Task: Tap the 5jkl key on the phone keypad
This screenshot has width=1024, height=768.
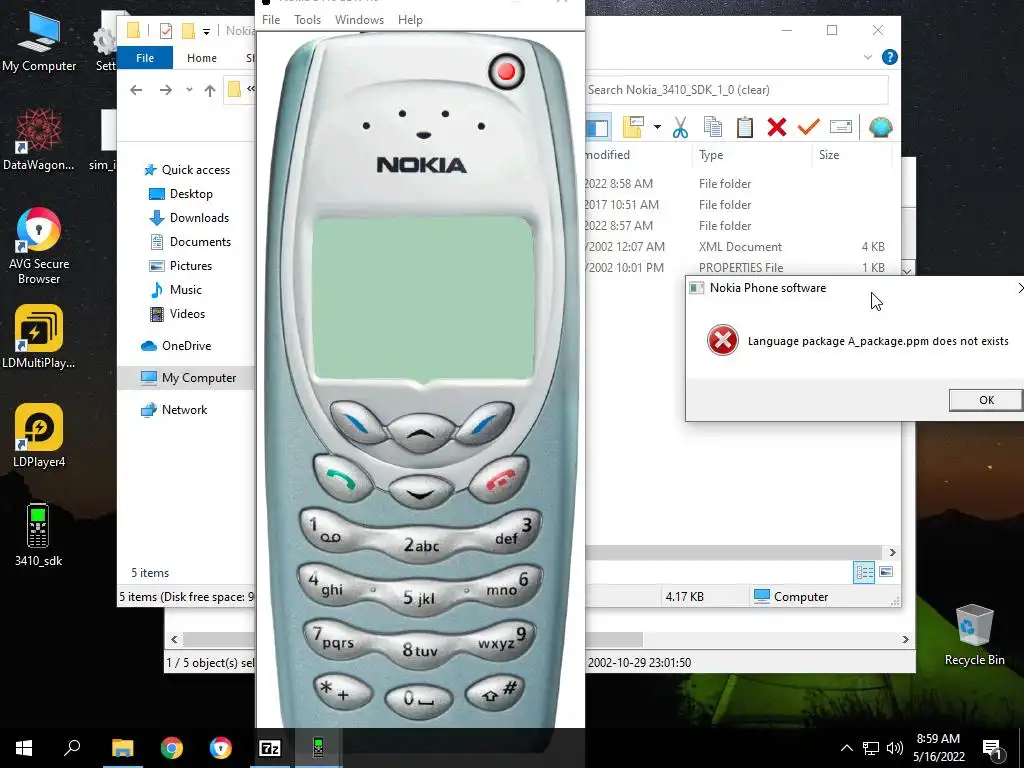Action: 419,597
